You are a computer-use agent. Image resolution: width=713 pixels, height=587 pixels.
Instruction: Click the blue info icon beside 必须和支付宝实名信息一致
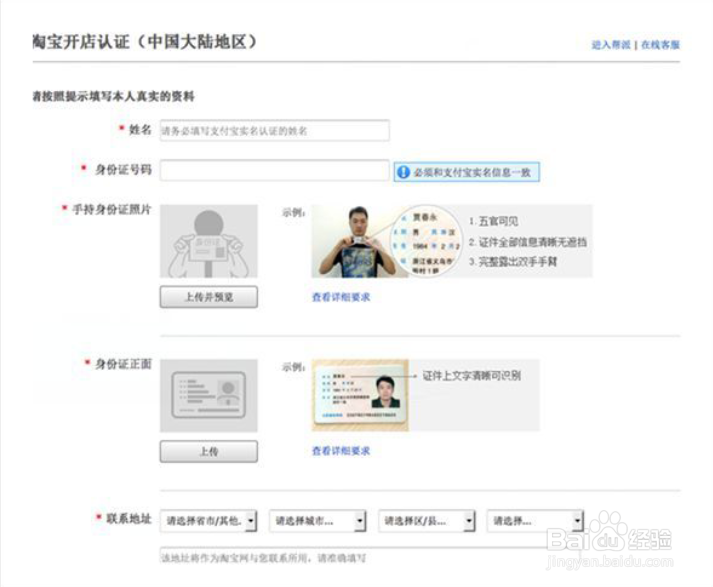click(403, 172)
